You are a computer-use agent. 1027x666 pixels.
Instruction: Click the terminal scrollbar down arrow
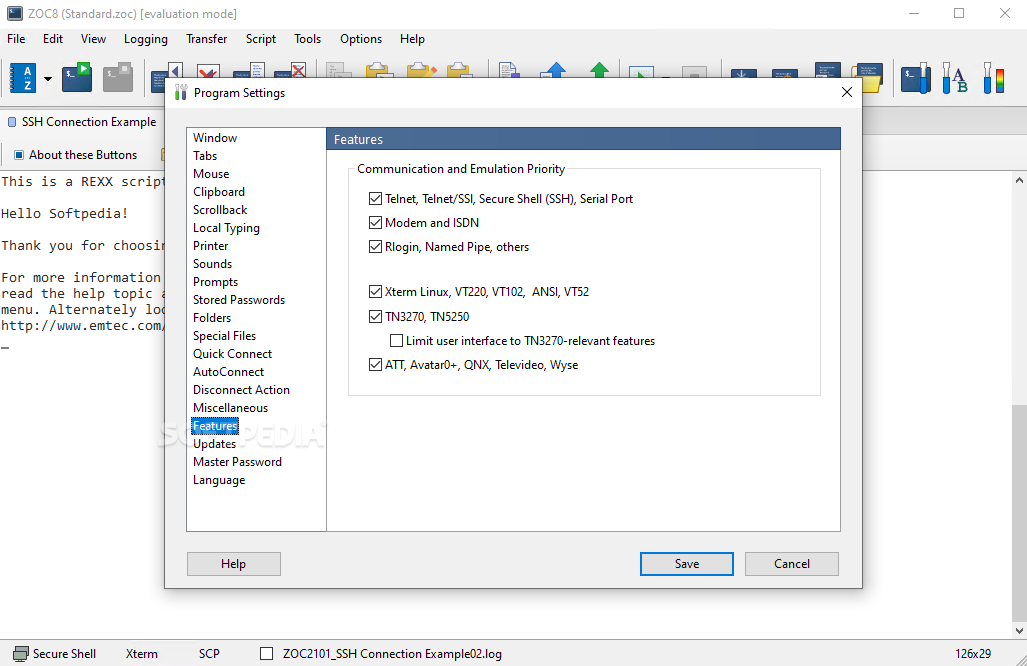coord(1019,631)
